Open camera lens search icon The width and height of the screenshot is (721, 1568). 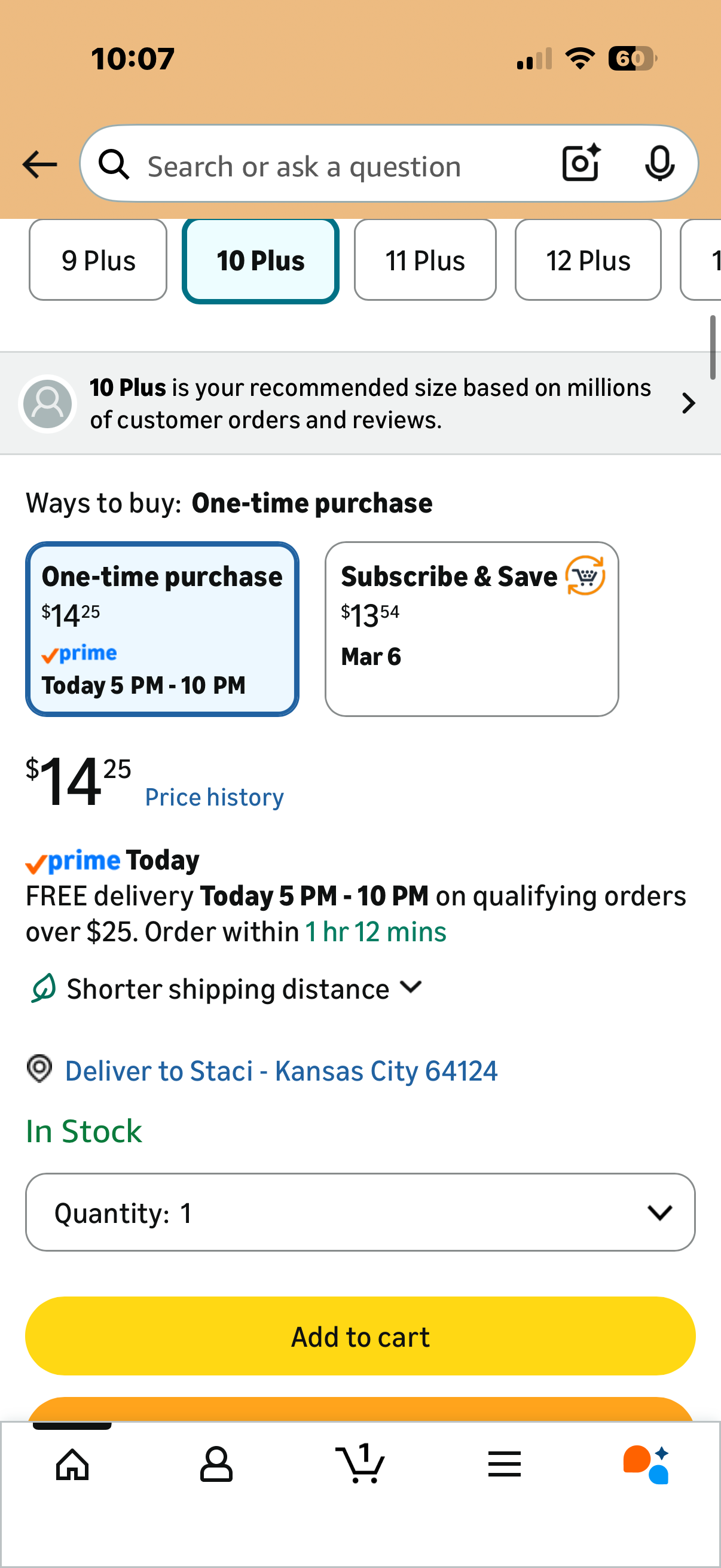tap(581, 164)
